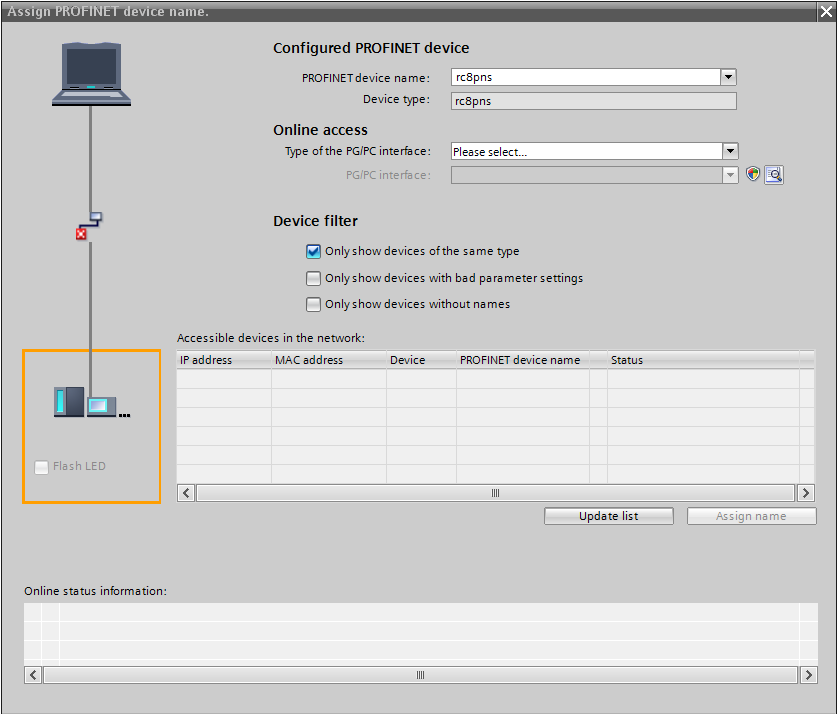Uncheck Only show devices of the same type

314,252
